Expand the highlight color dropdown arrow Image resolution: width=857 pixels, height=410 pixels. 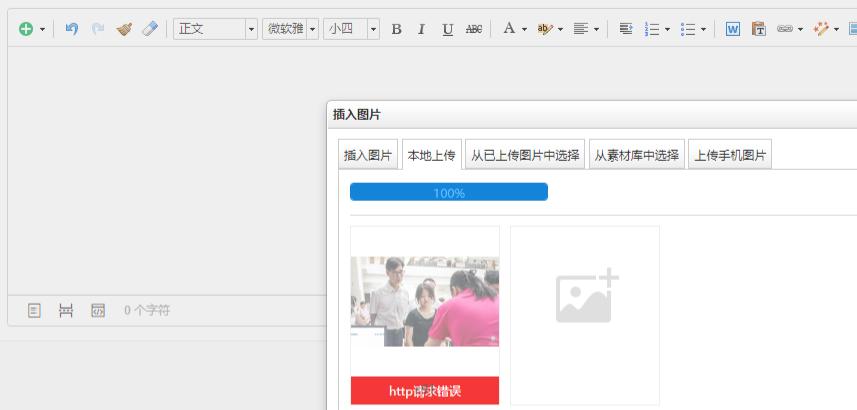click(560, 30)
